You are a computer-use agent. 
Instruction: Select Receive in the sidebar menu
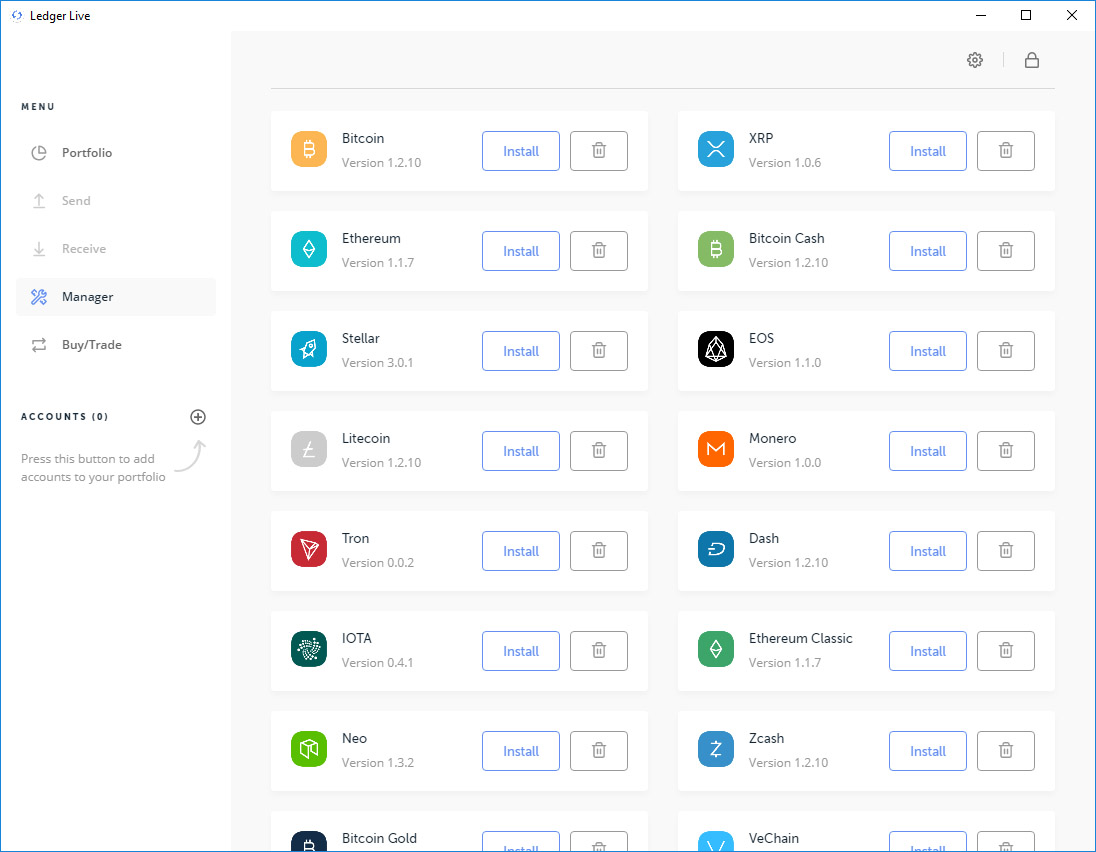(116, 249)
